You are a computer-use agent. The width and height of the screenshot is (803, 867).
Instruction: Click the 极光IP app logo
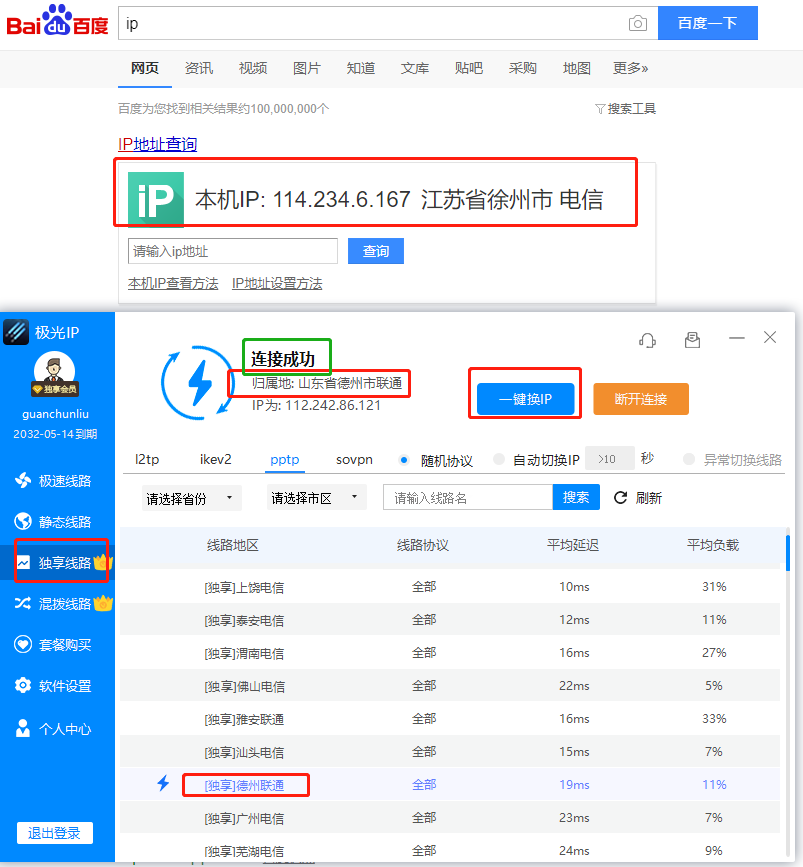point(16,332)
